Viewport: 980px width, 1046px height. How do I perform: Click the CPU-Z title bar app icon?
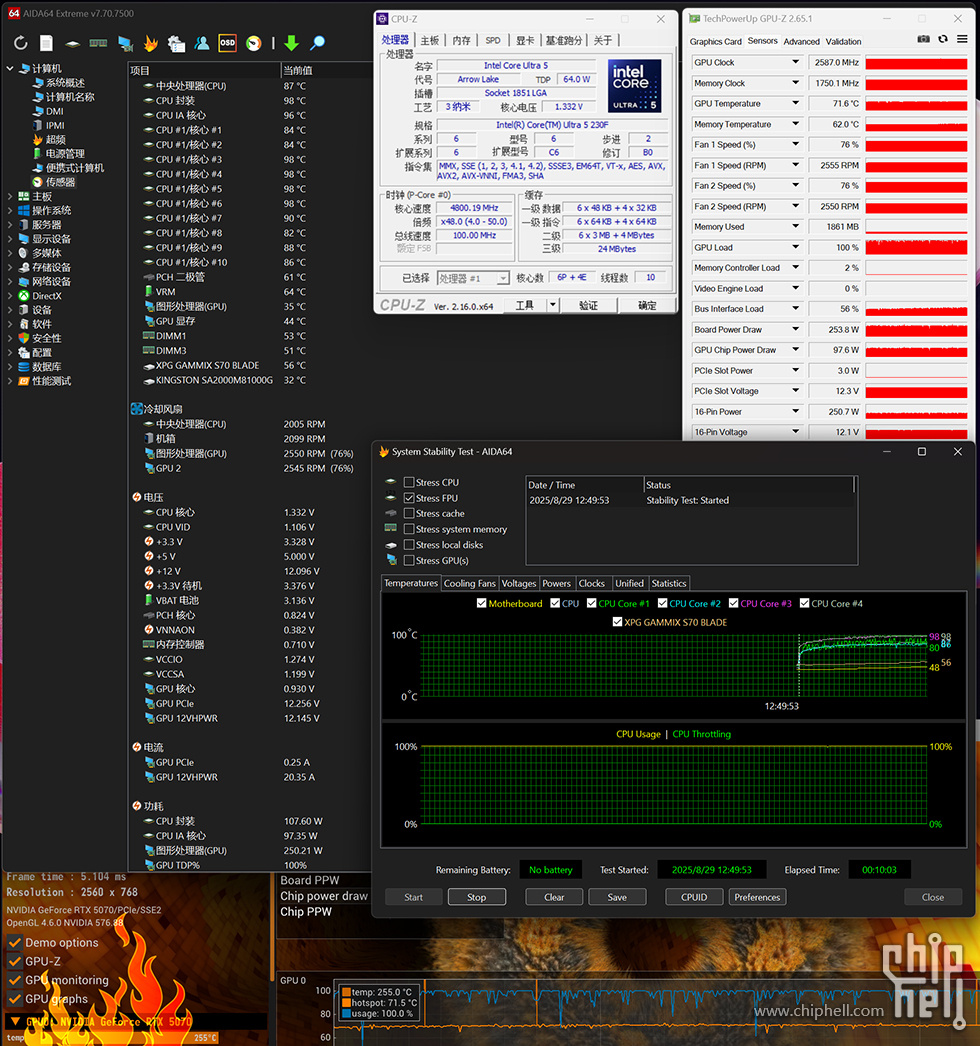click(x=382, y=19)
